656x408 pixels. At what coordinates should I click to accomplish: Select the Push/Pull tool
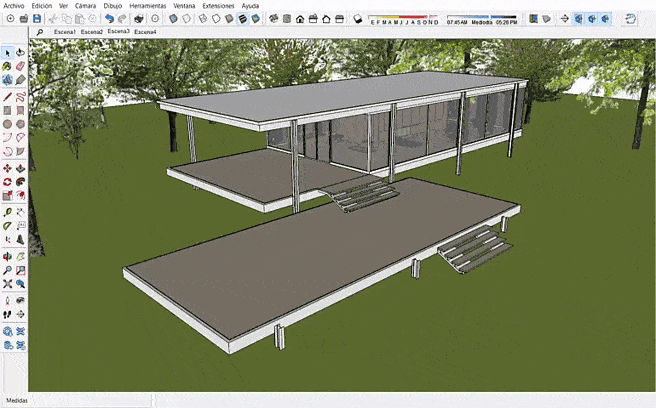(20, 168)
